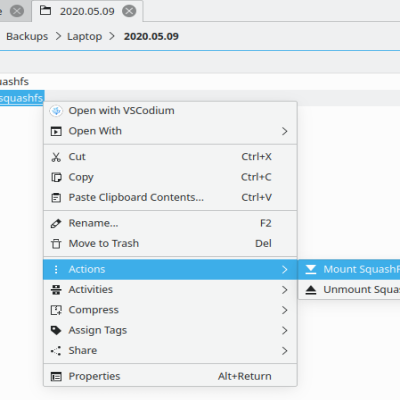The height and width of the screenshot is (400, 400).
Task: Click the Copy icon
Action: (56, 177)
